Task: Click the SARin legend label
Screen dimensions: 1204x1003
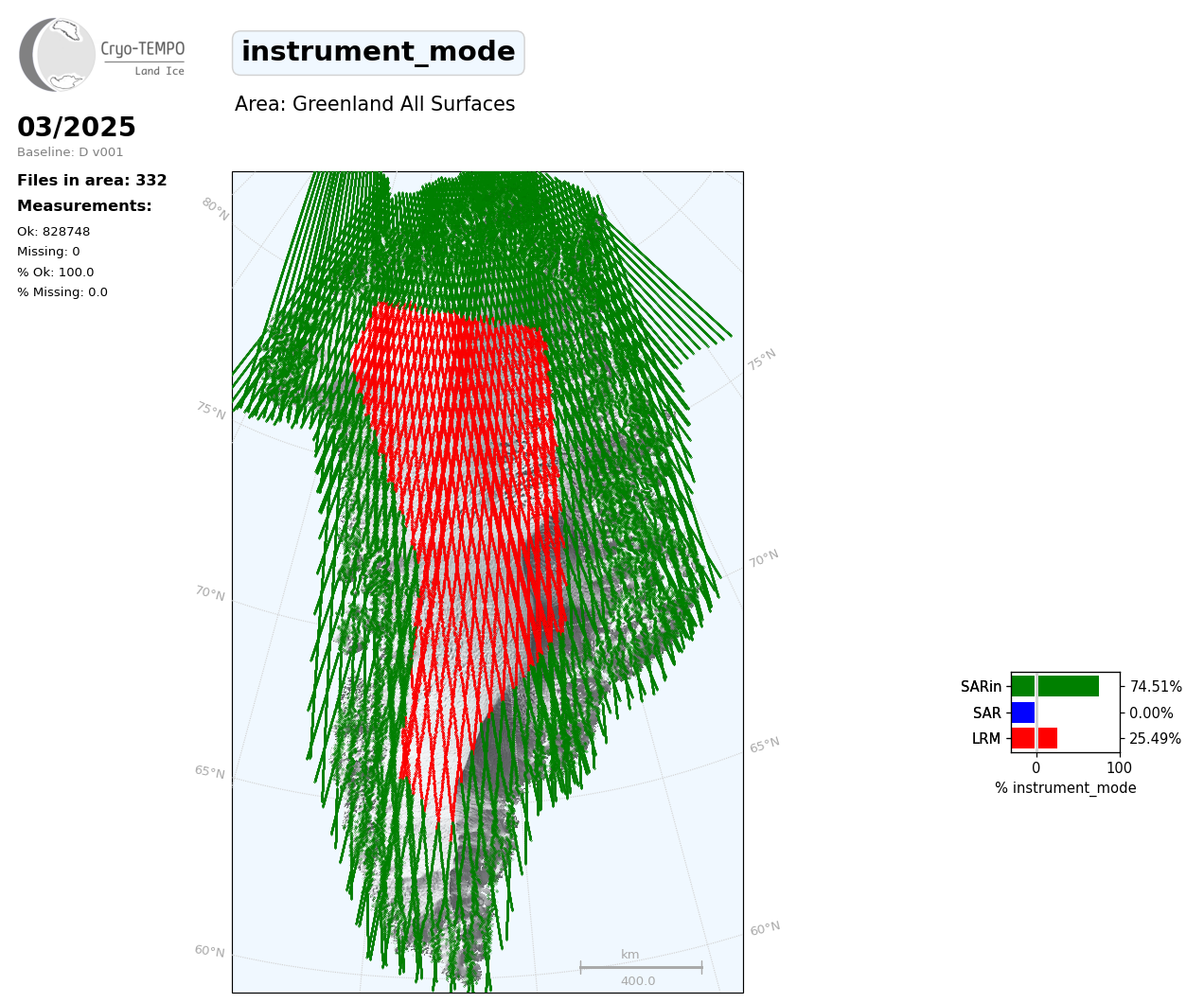Action: [981, 687]
